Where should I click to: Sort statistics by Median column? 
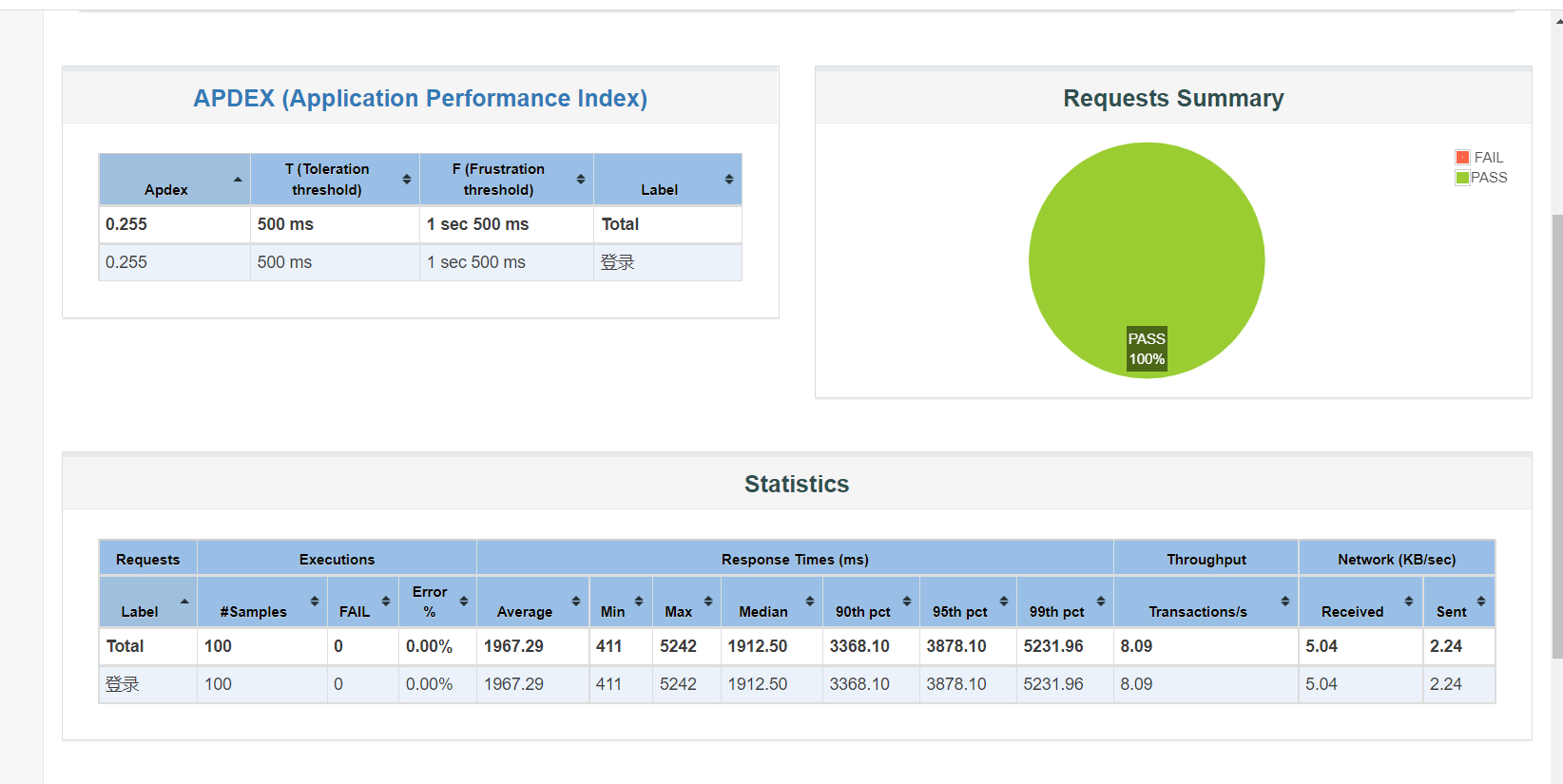772,602
